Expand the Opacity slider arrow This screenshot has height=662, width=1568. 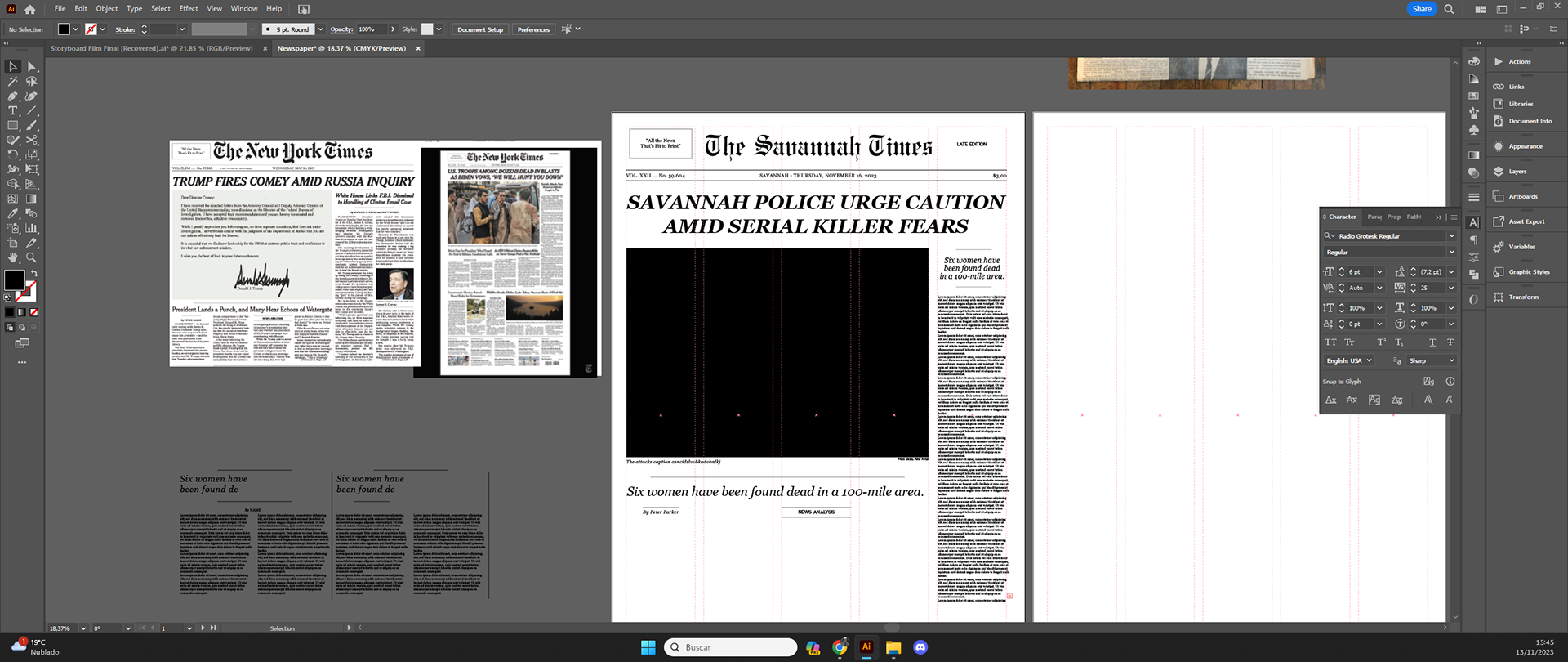393,29
